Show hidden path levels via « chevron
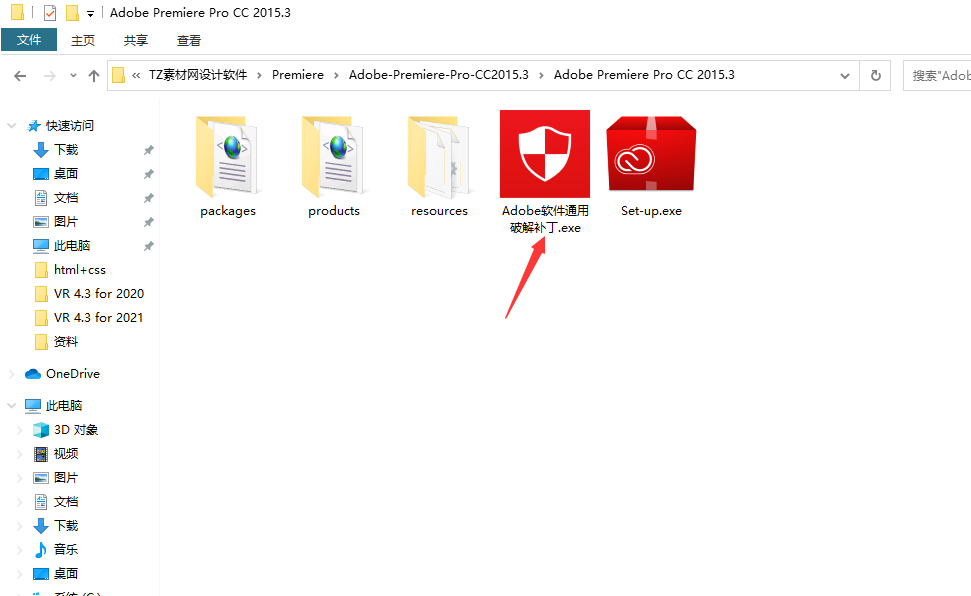 (136, 76)
